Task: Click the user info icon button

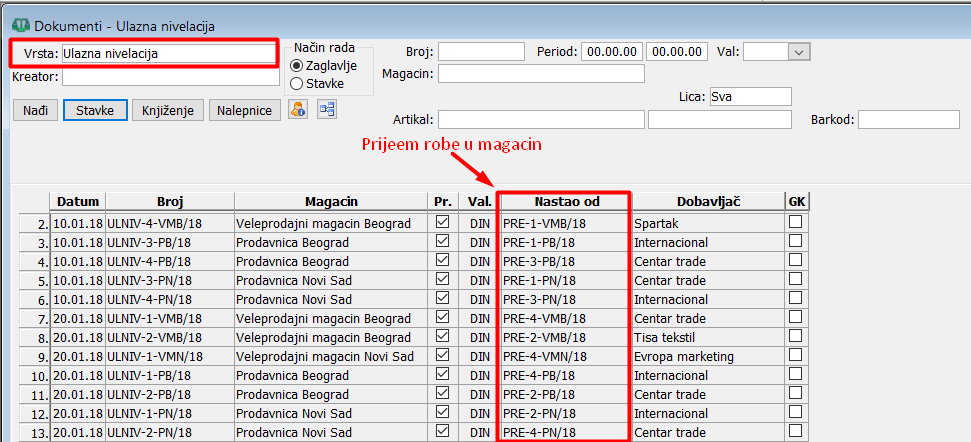Action: pos(297,110)
